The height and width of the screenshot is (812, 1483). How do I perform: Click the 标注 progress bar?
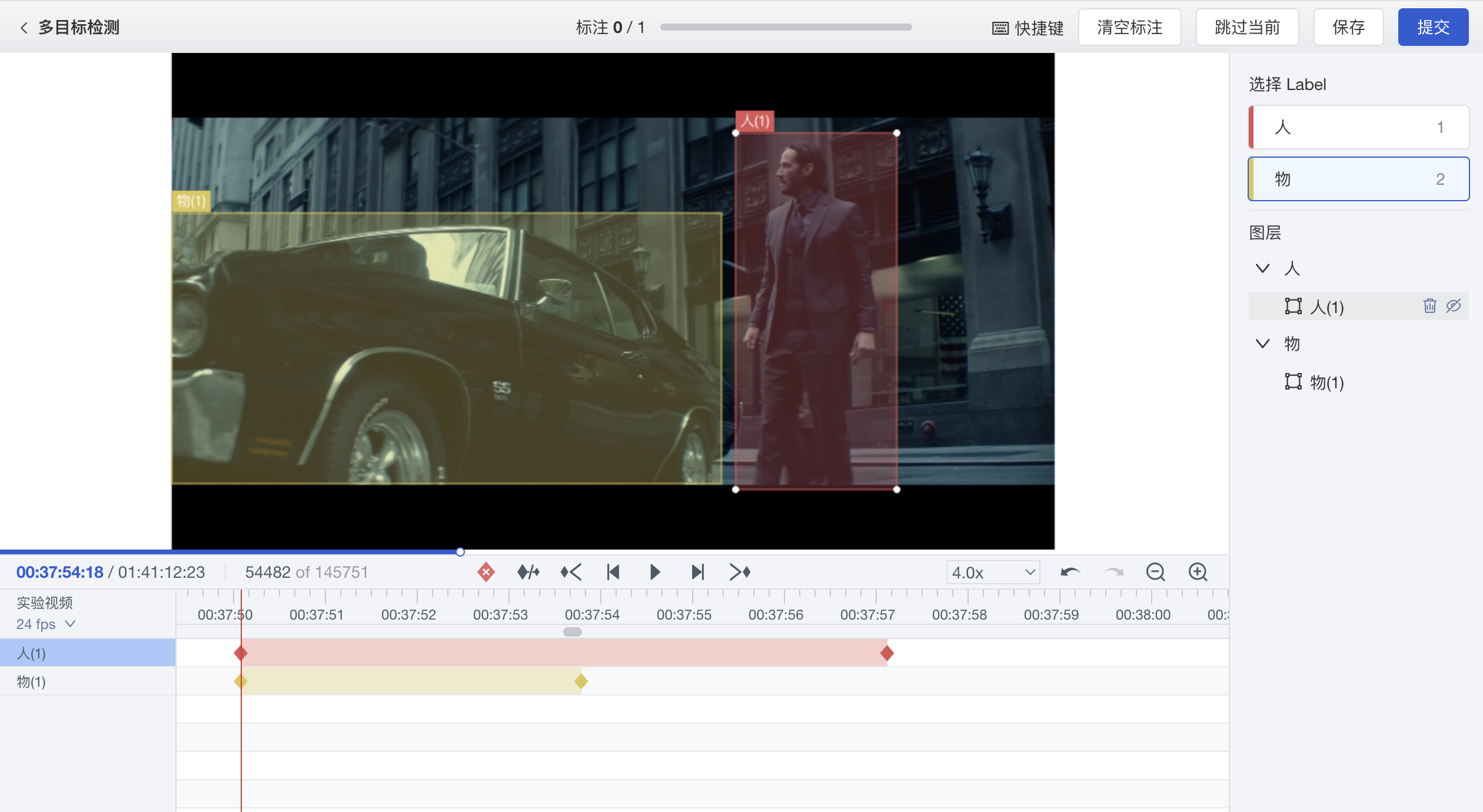(x=786, y=27)
